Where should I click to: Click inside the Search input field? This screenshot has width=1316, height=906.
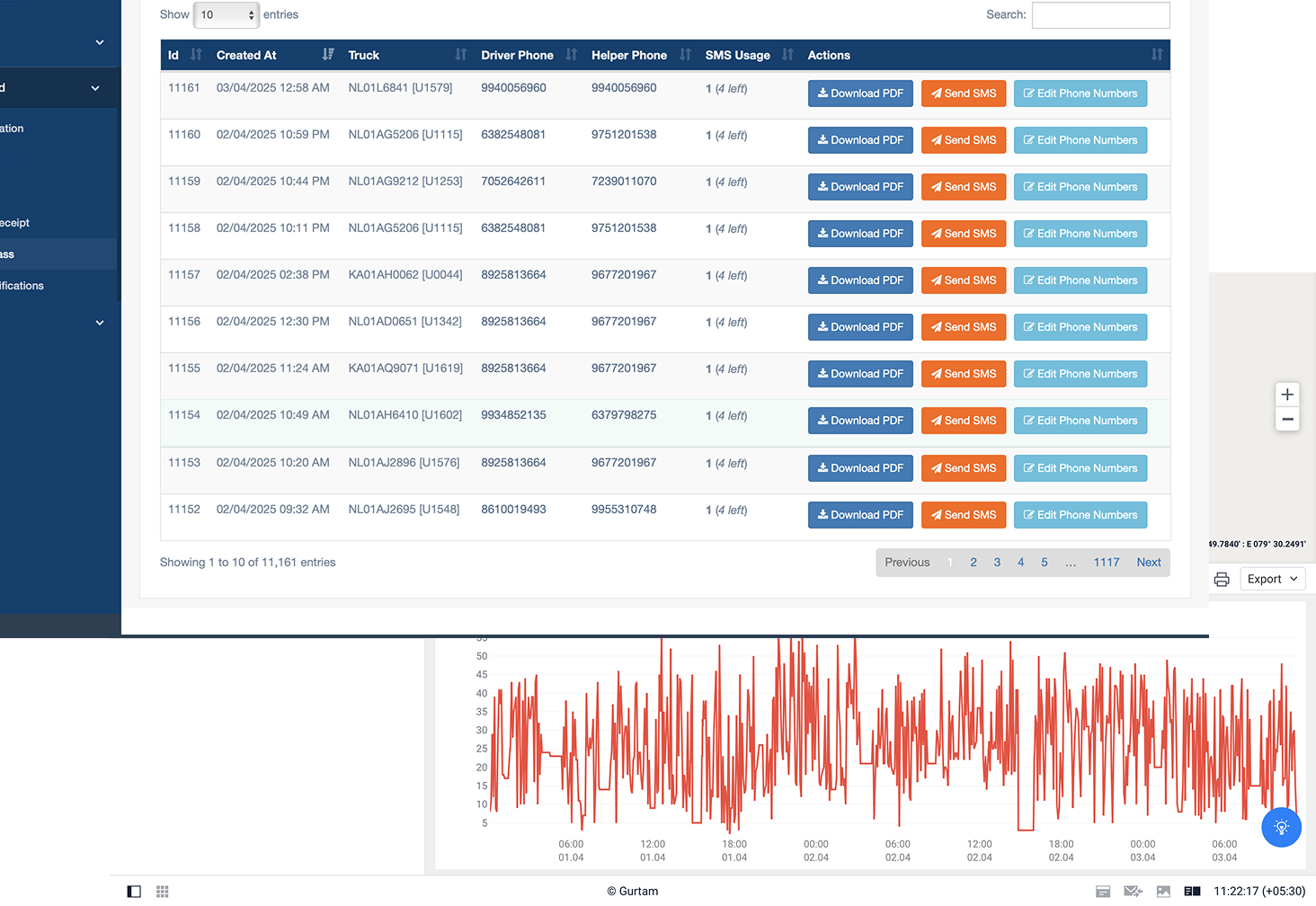(1100, 15)
